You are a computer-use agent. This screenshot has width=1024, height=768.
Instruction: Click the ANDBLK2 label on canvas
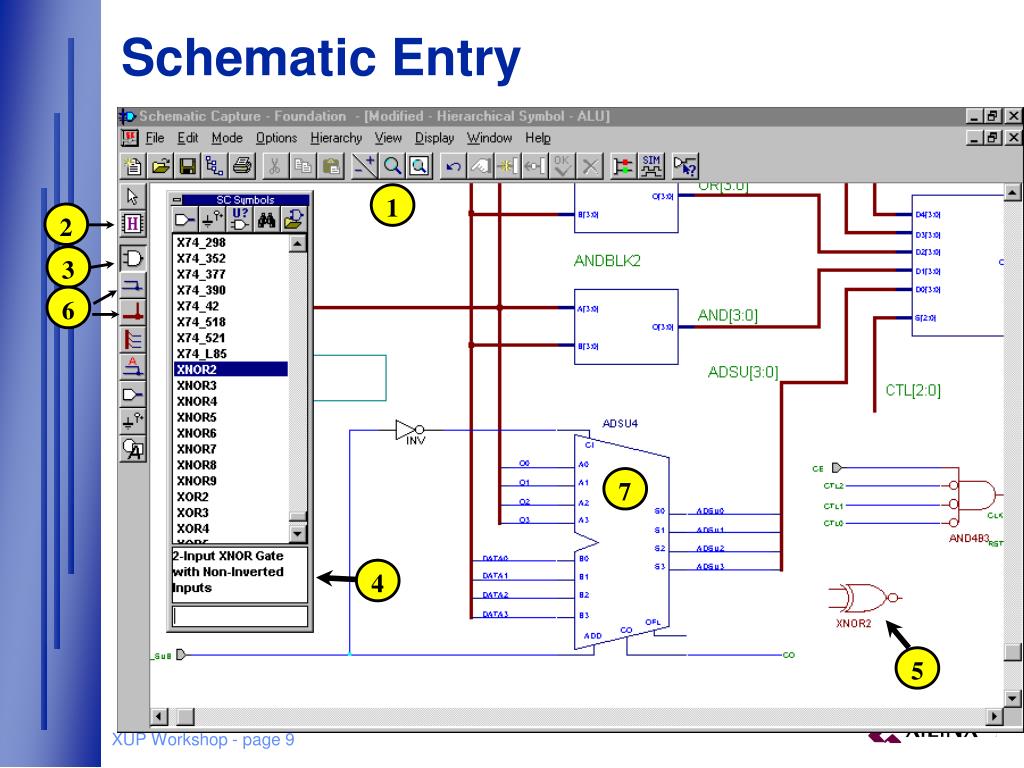pos(607,261)
